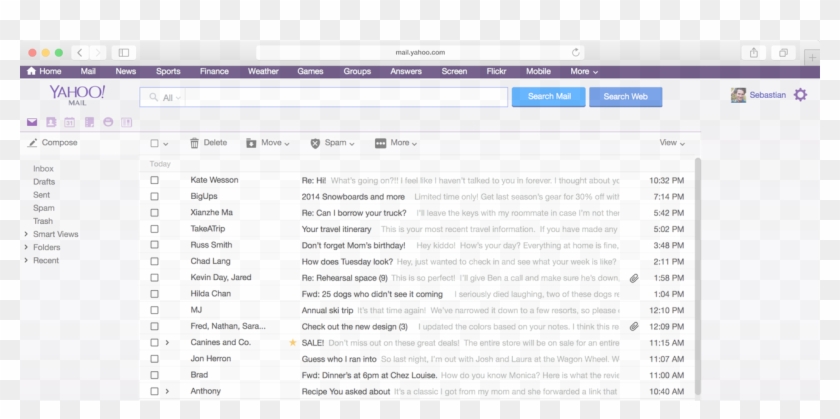Open the More actions dropdown in toolbar
The width and height of the screenshot is (840, 419).
[396, 143]
